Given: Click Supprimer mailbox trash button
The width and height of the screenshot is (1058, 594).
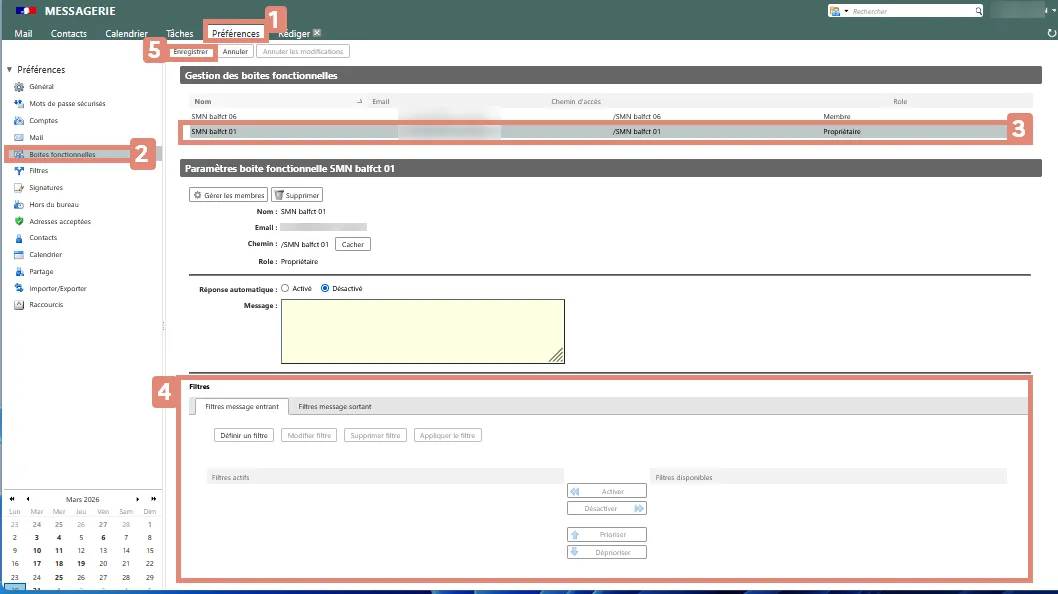Looking at the screenshot, I should tap(297, 195).
